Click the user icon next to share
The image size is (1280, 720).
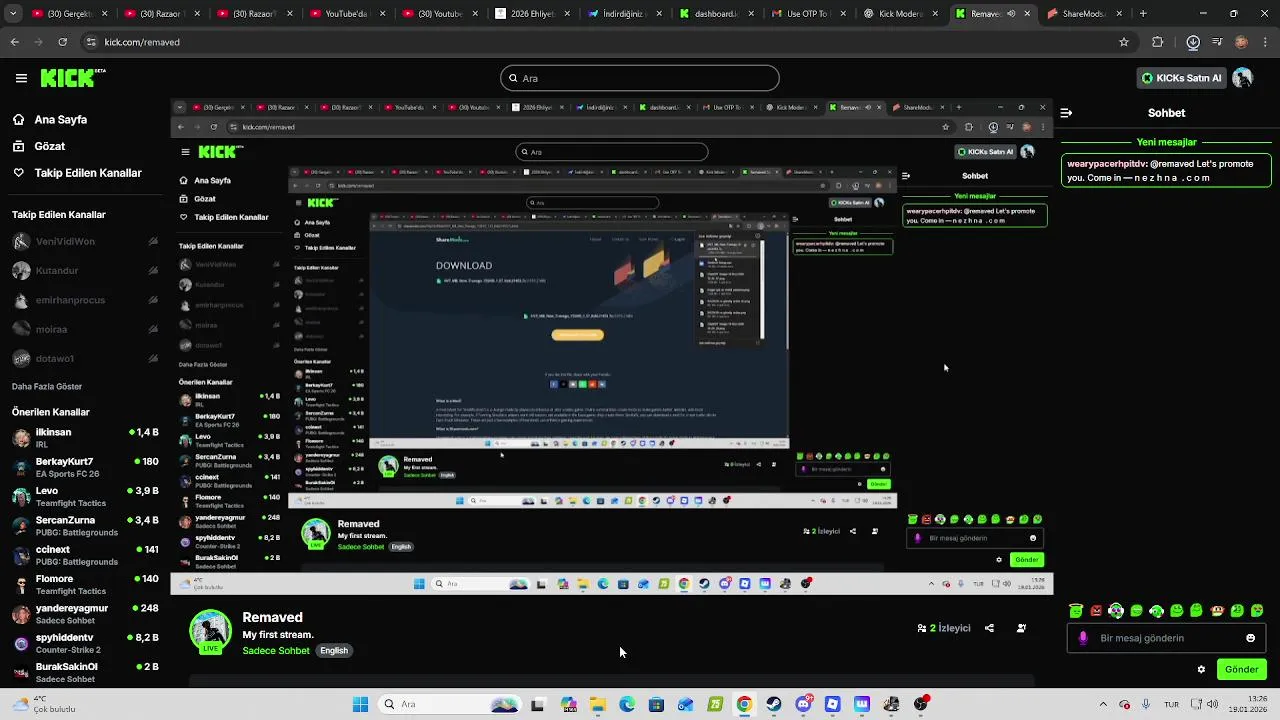point(1021,628)
